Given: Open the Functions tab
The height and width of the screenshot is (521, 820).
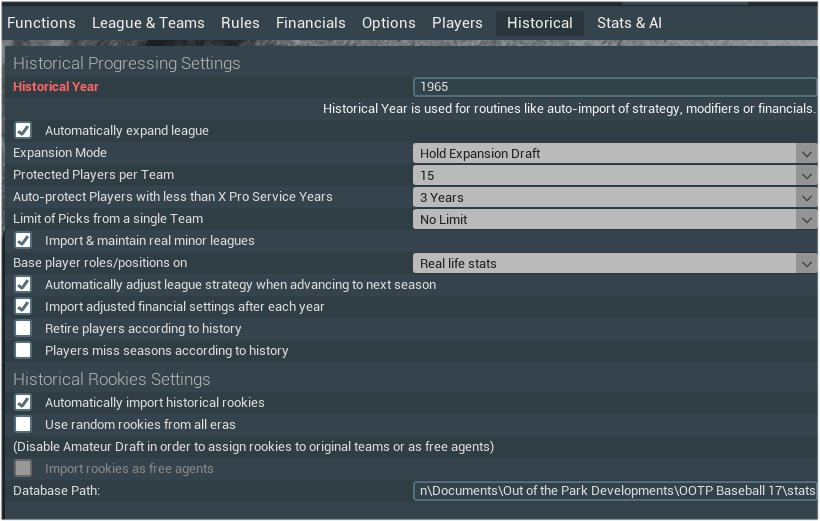Looking at the screenshot, I should 41,23.
